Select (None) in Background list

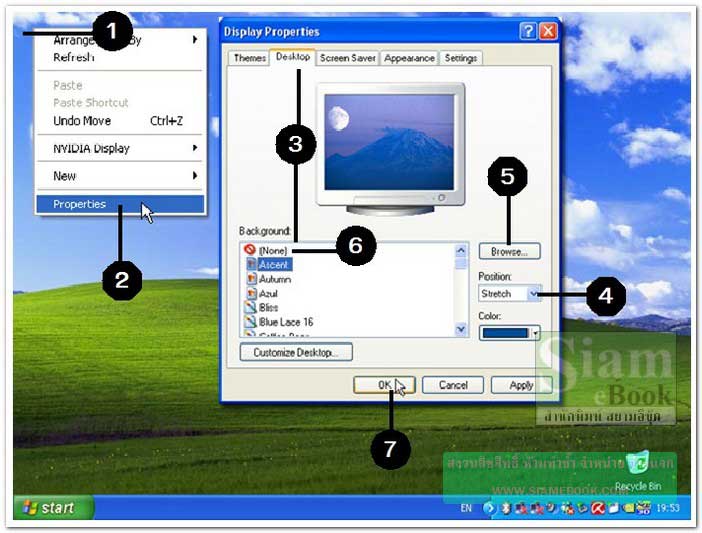point(273,251)
